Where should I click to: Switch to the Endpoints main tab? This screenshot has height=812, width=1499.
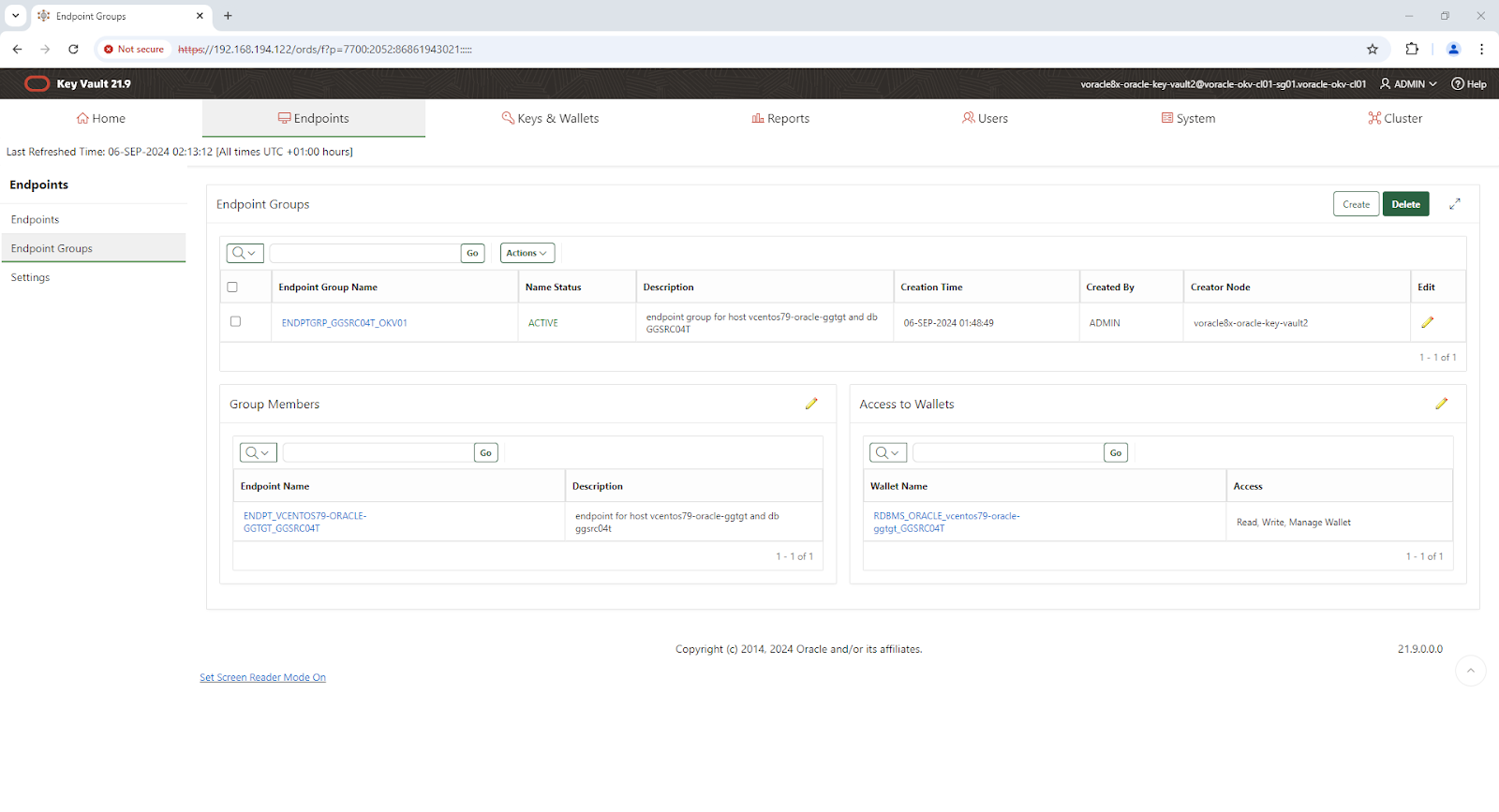coord(314,118)
